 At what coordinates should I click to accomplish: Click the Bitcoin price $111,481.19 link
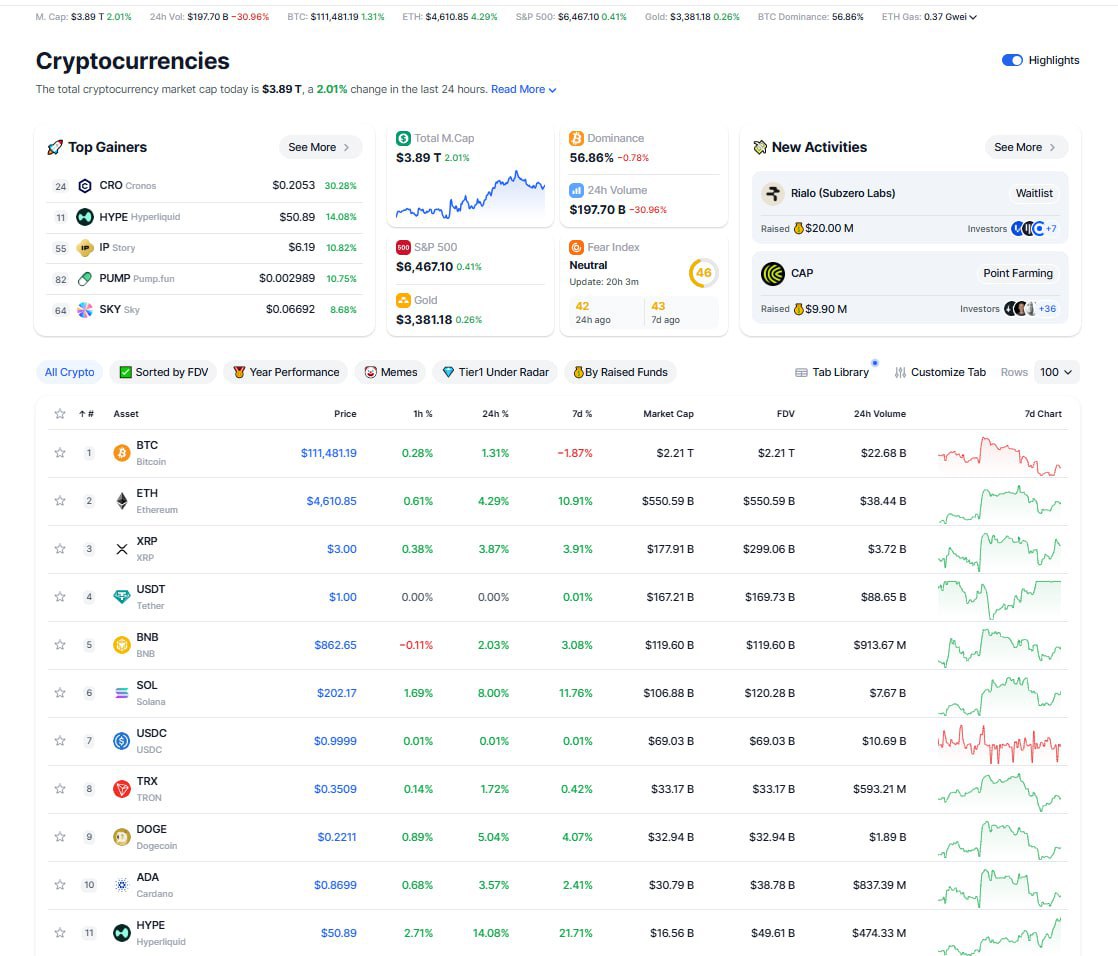tap(329, 453)
